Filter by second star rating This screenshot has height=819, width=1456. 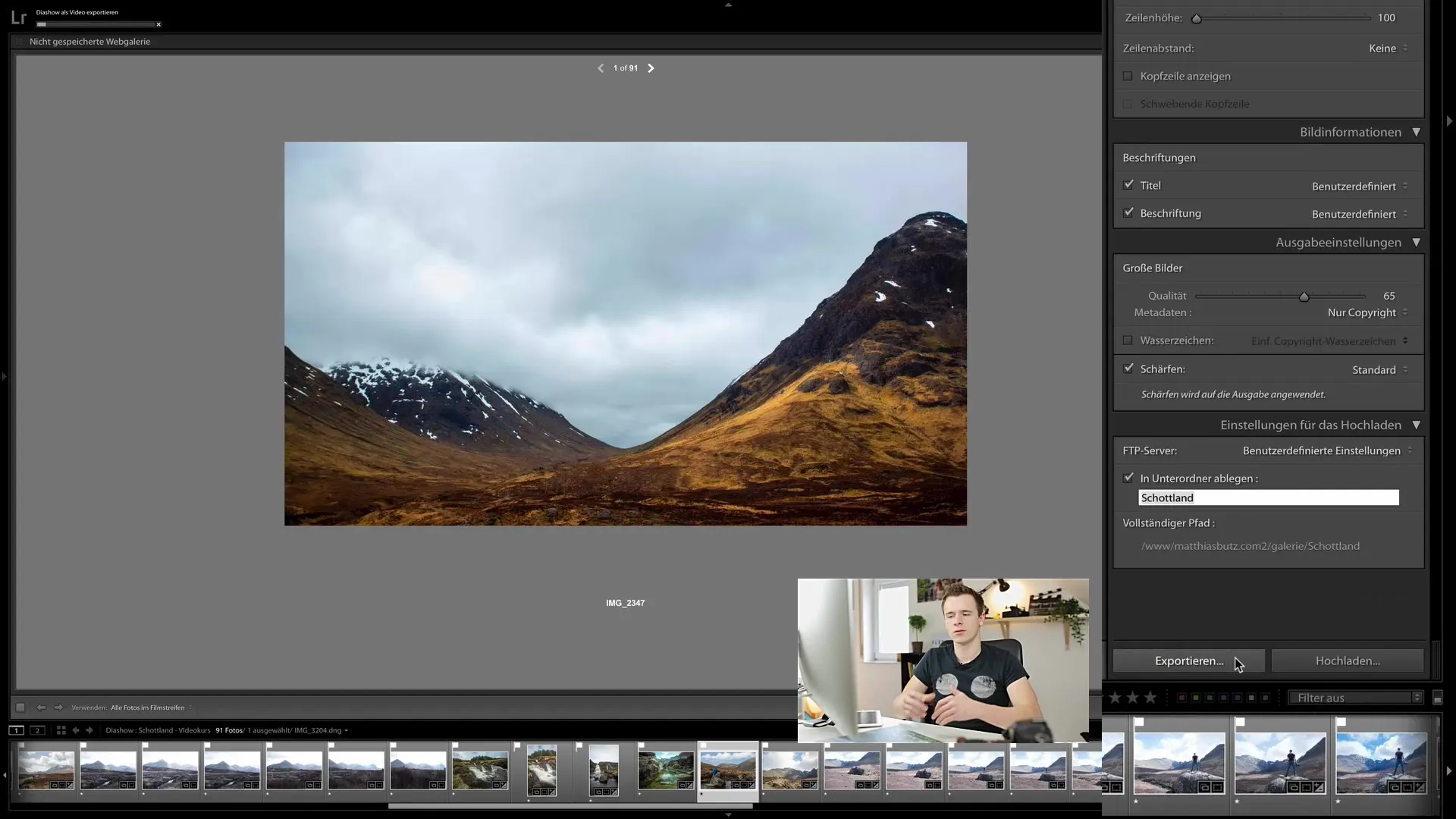click(x=1133, y=698)
